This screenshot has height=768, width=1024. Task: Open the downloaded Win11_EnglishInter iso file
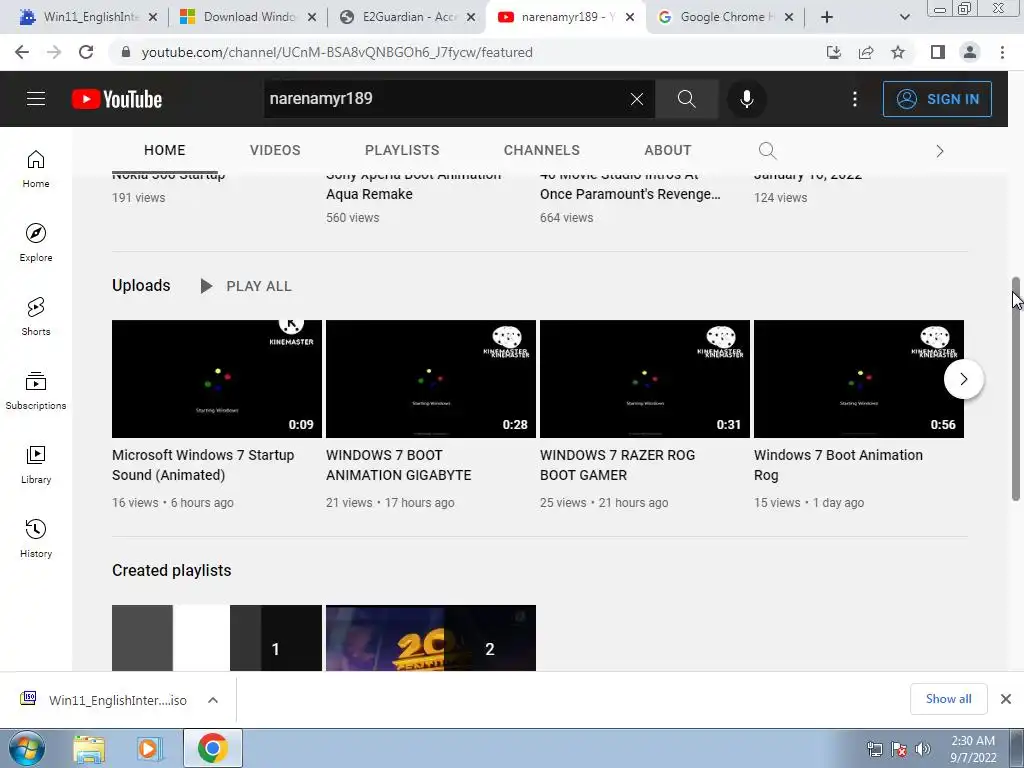103,700
